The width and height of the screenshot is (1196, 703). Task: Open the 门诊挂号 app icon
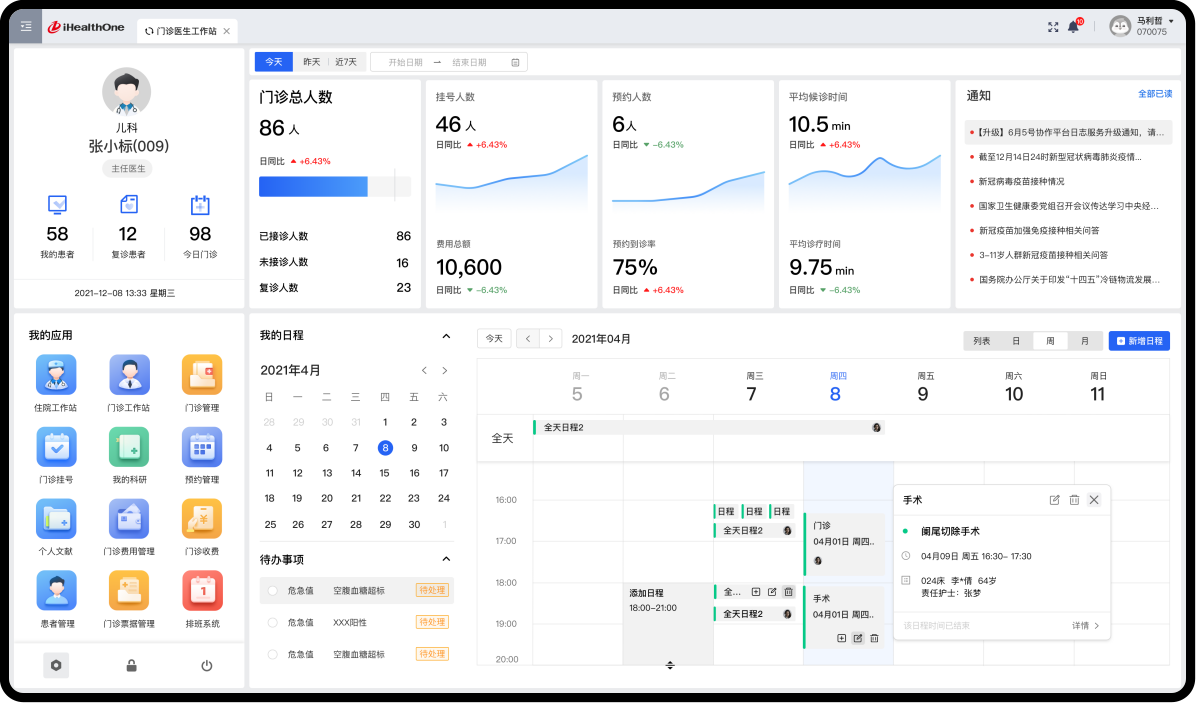point(56,447)
